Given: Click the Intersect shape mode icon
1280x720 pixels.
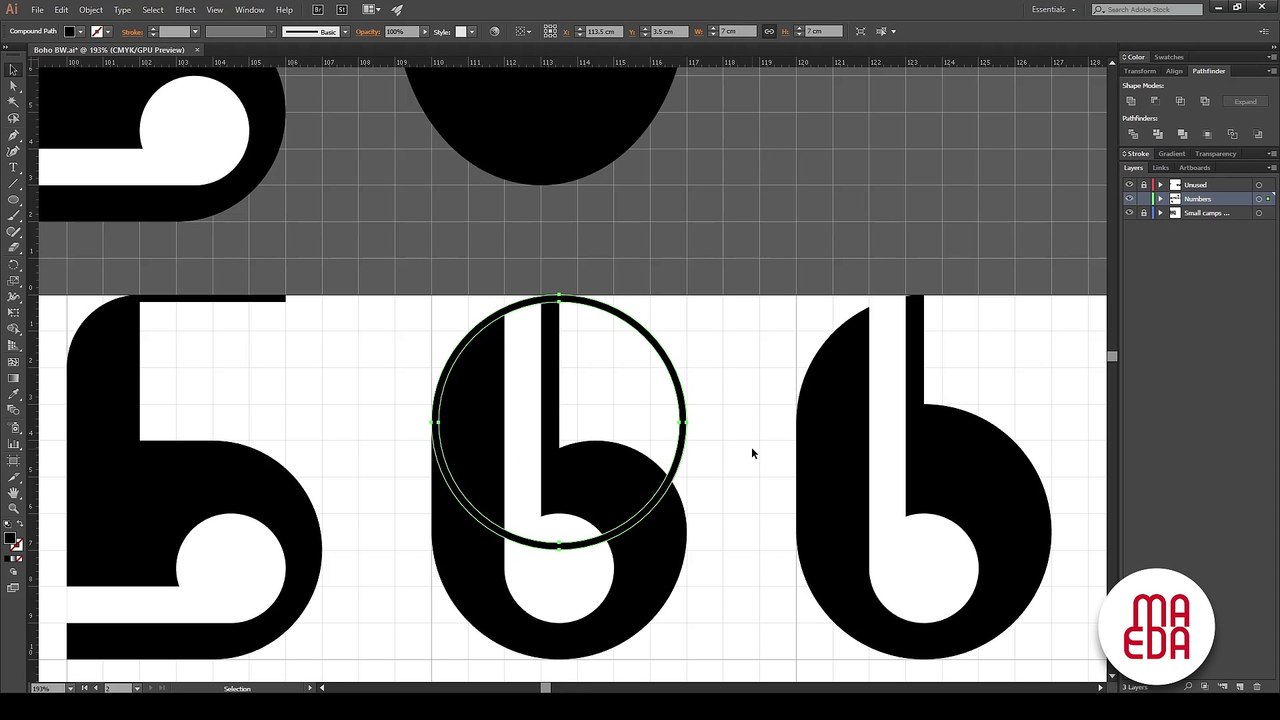Looking at the screenshot, I should point(1180,101).
